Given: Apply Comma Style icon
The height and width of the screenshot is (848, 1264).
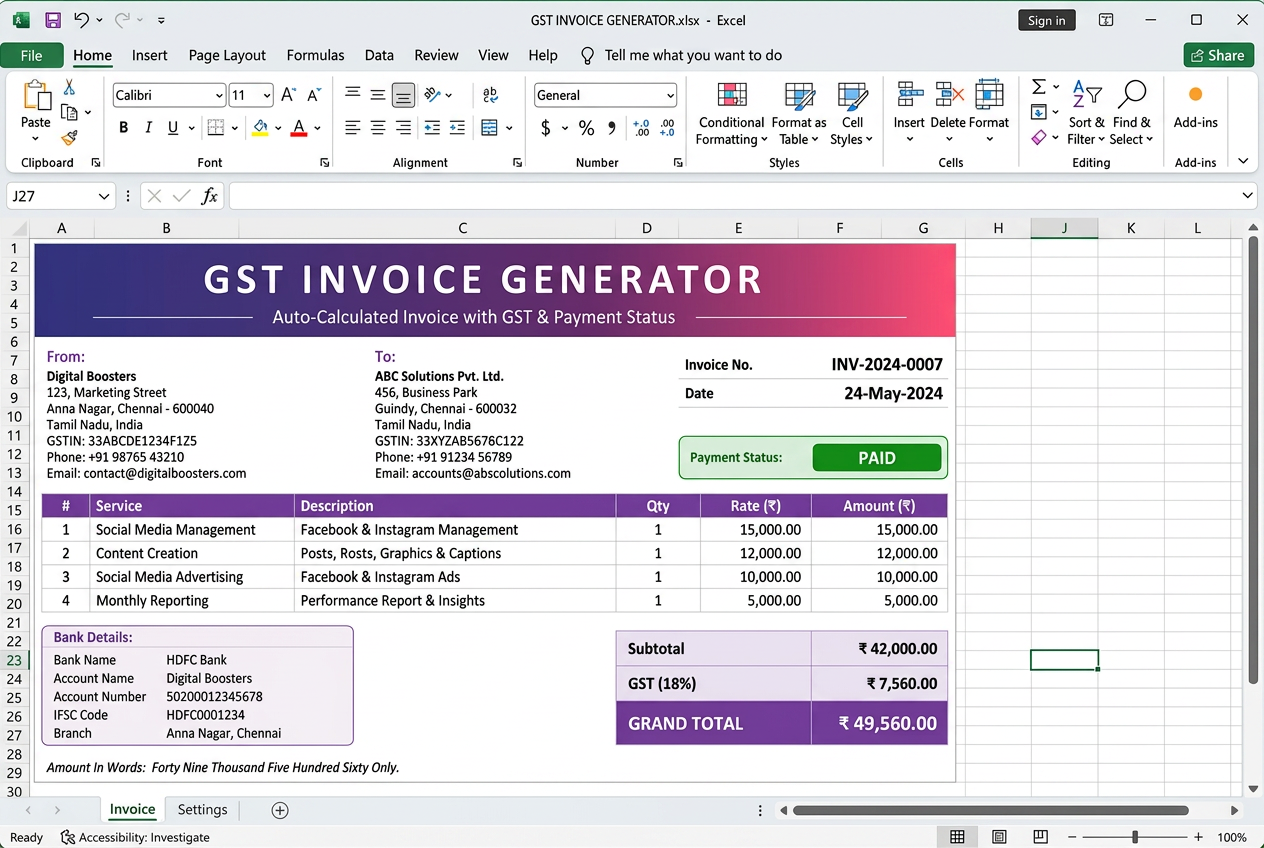Looking at the screenshot, I should (x=612, y=127).
